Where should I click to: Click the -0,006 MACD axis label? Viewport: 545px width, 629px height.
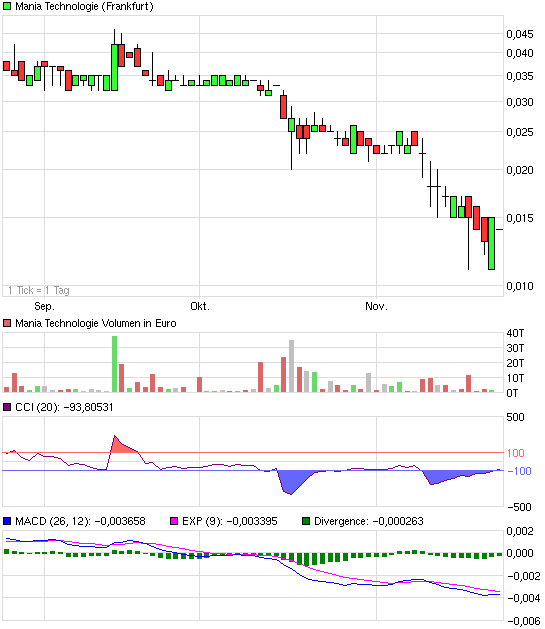pyautogui.click(x=524, y=621)
